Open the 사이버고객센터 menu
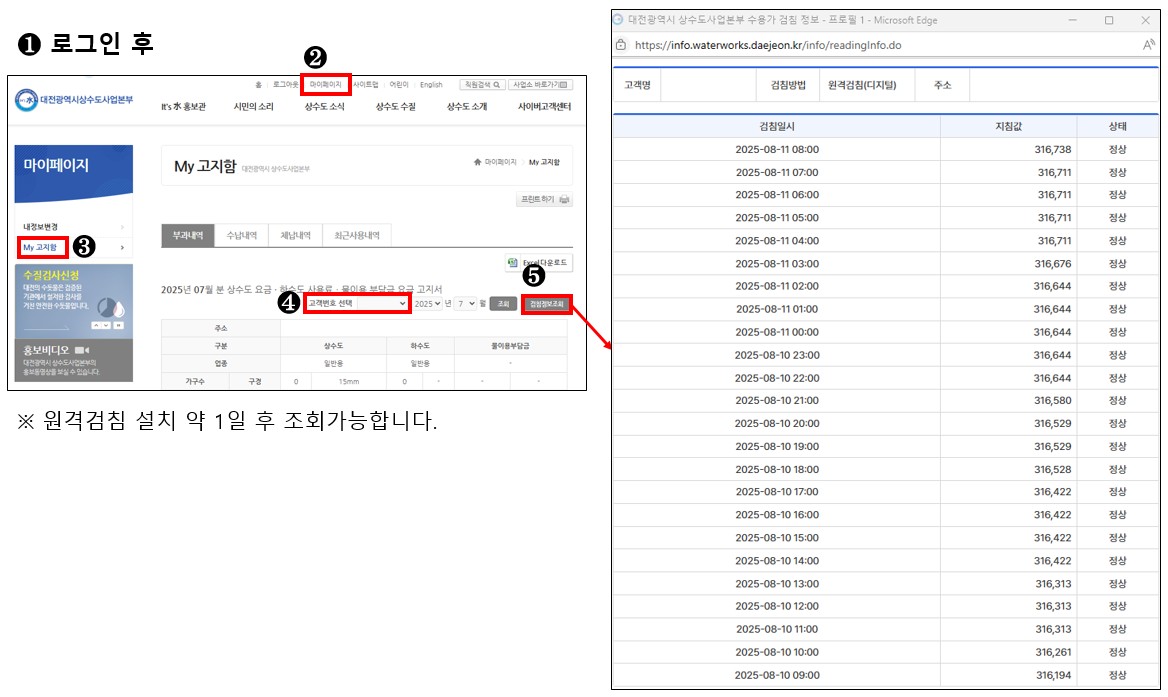Screen dimensions: 1168x697 (x=544, y=107)
